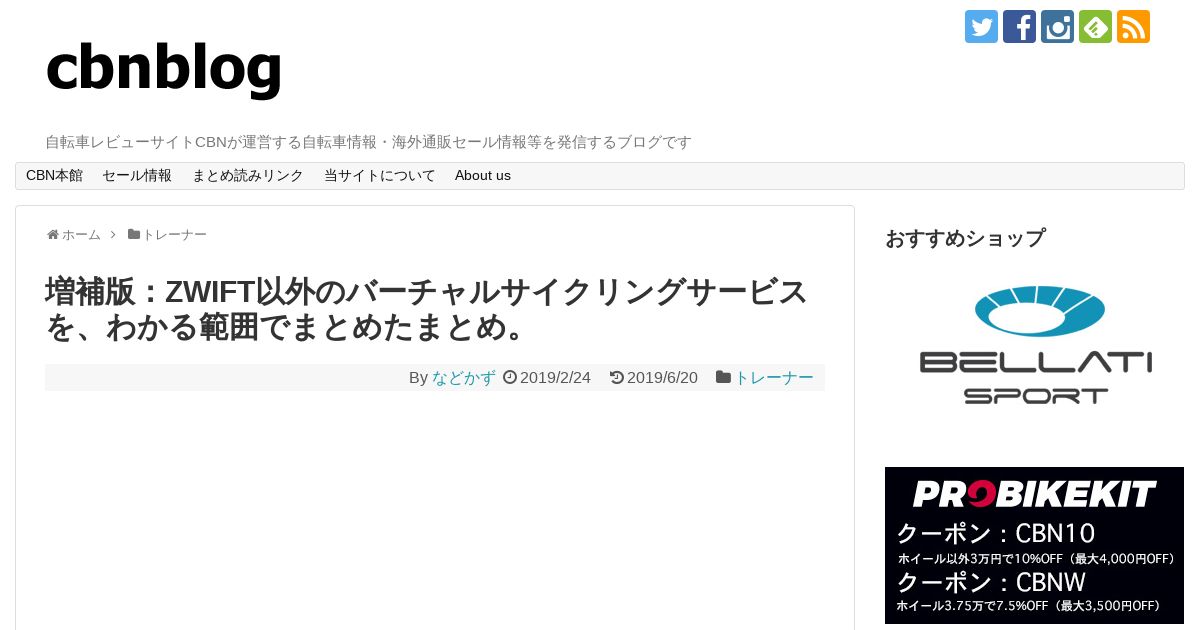Open the CBN本館 menu item
Image resolution: width=1200 pixels, height=630 pixels.
tap(54, 175)
